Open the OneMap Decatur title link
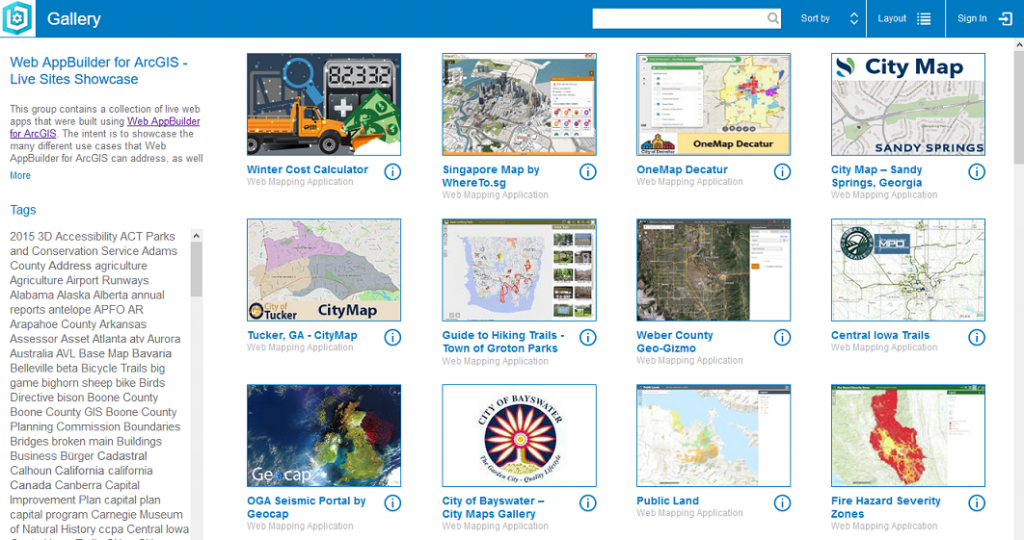Image resolution: width=1024 pixels, height=540 pixels. (682, 169)
